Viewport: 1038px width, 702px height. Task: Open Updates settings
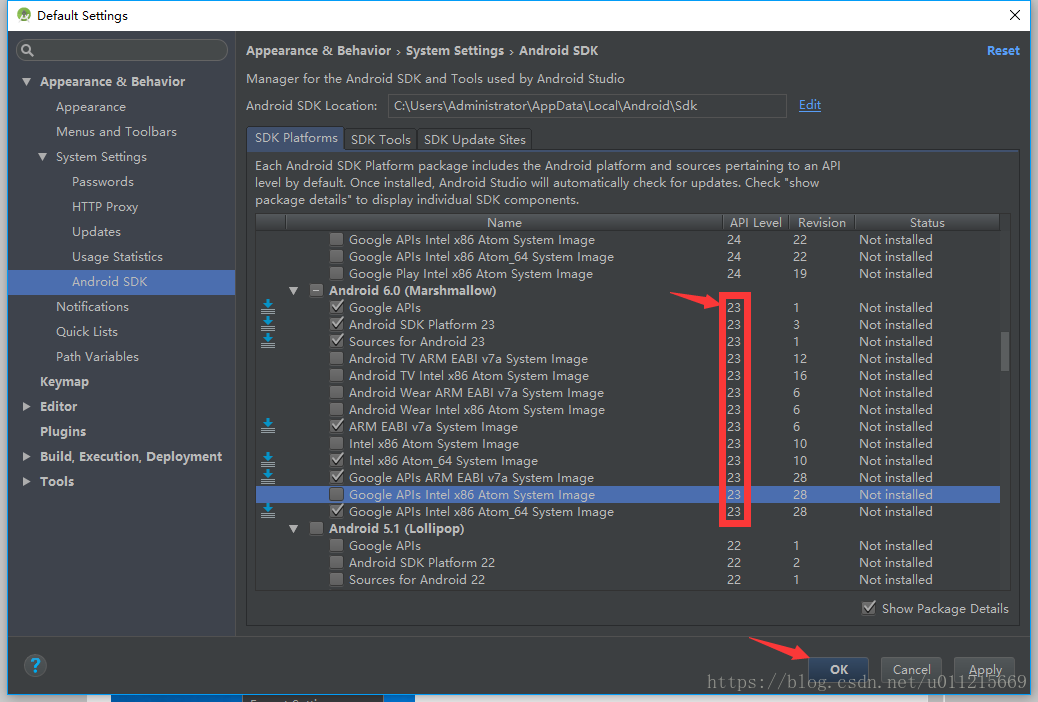(96, 232)
